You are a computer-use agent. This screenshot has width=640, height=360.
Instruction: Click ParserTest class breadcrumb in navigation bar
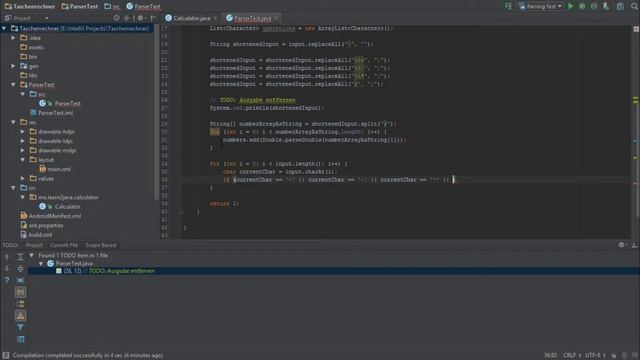pos(144,6)
